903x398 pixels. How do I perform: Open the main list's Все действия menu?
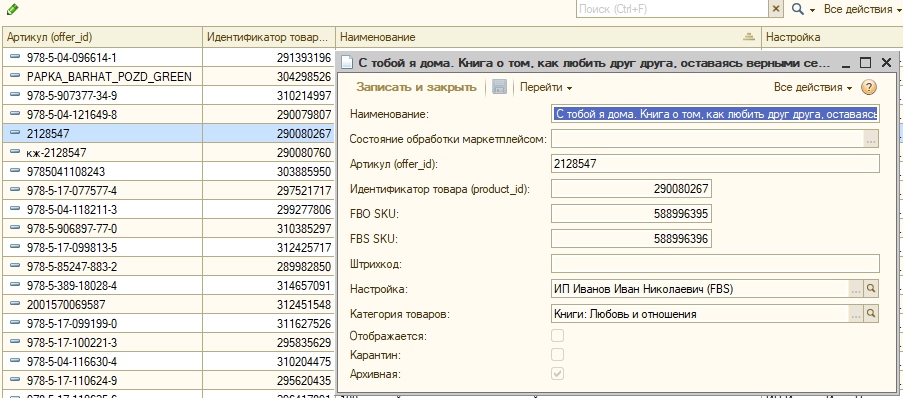[x=862, y=9]
